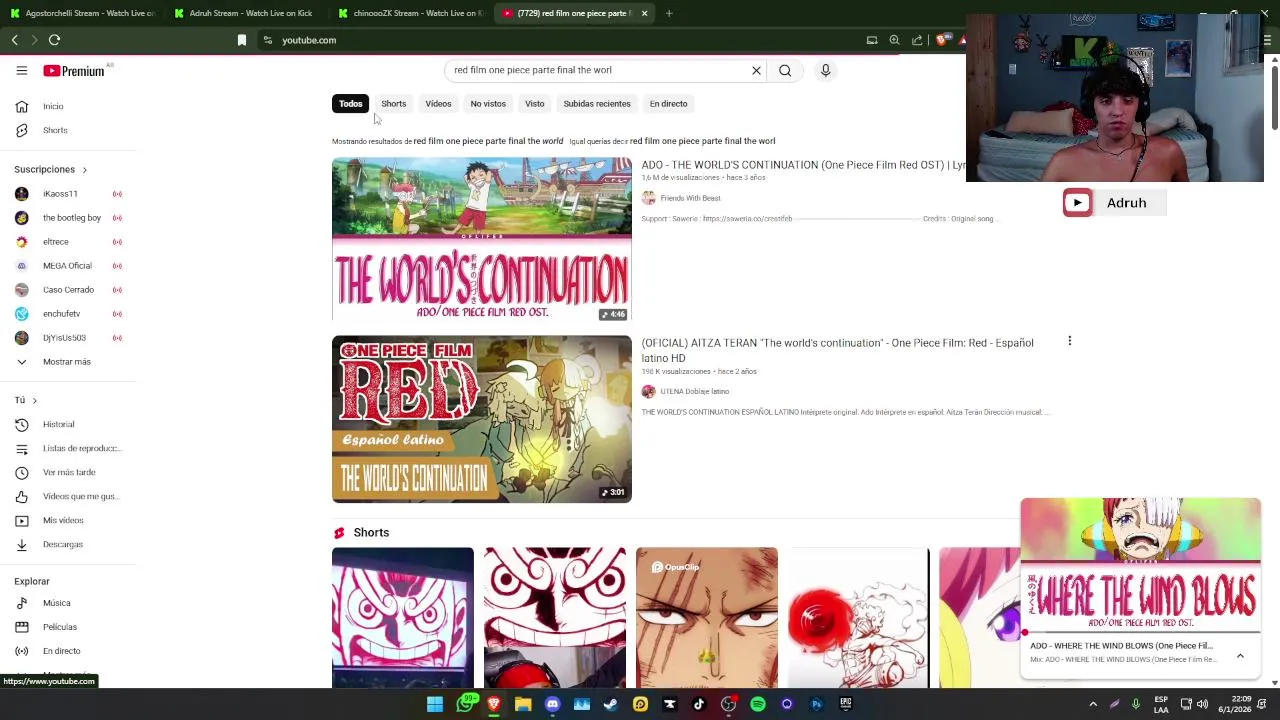The width and height of the screenshot is (1280, 720).
Task: Open browser zoom magnifier in address bar
Action: [894, 40]
